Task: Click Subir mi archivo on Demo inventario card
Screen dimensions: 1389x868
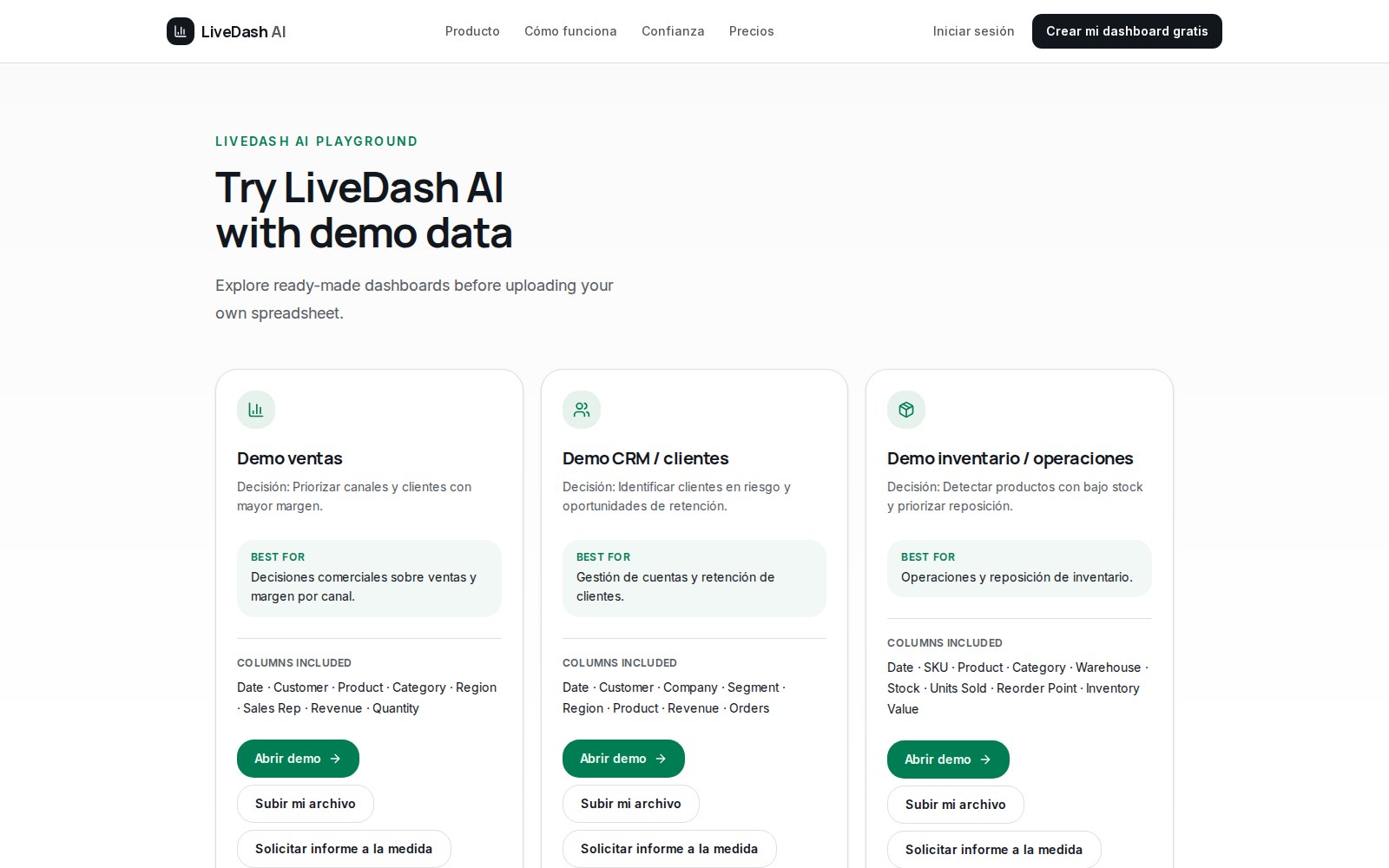Action: pyautogui.click(x=956, y=805)
